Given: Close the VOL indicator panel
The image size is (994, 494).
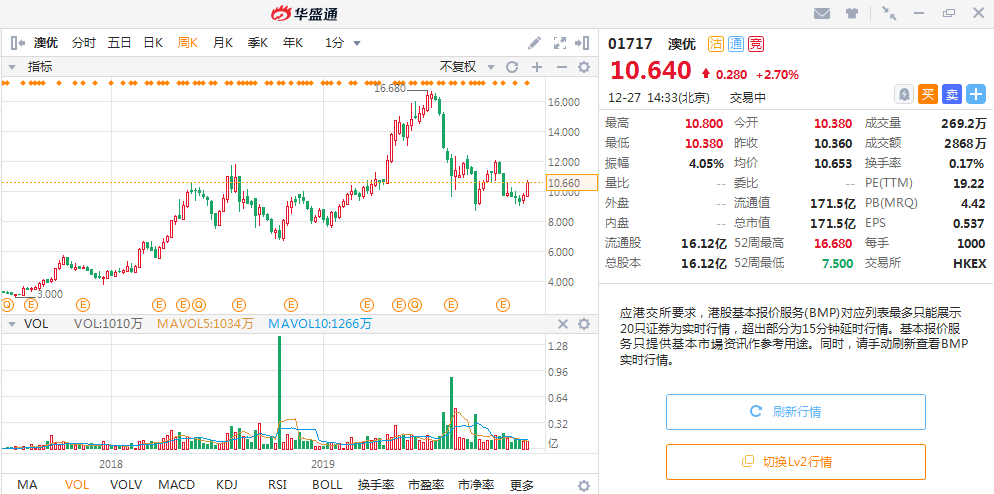Looking at the screenshot, I should click(562, 324).
